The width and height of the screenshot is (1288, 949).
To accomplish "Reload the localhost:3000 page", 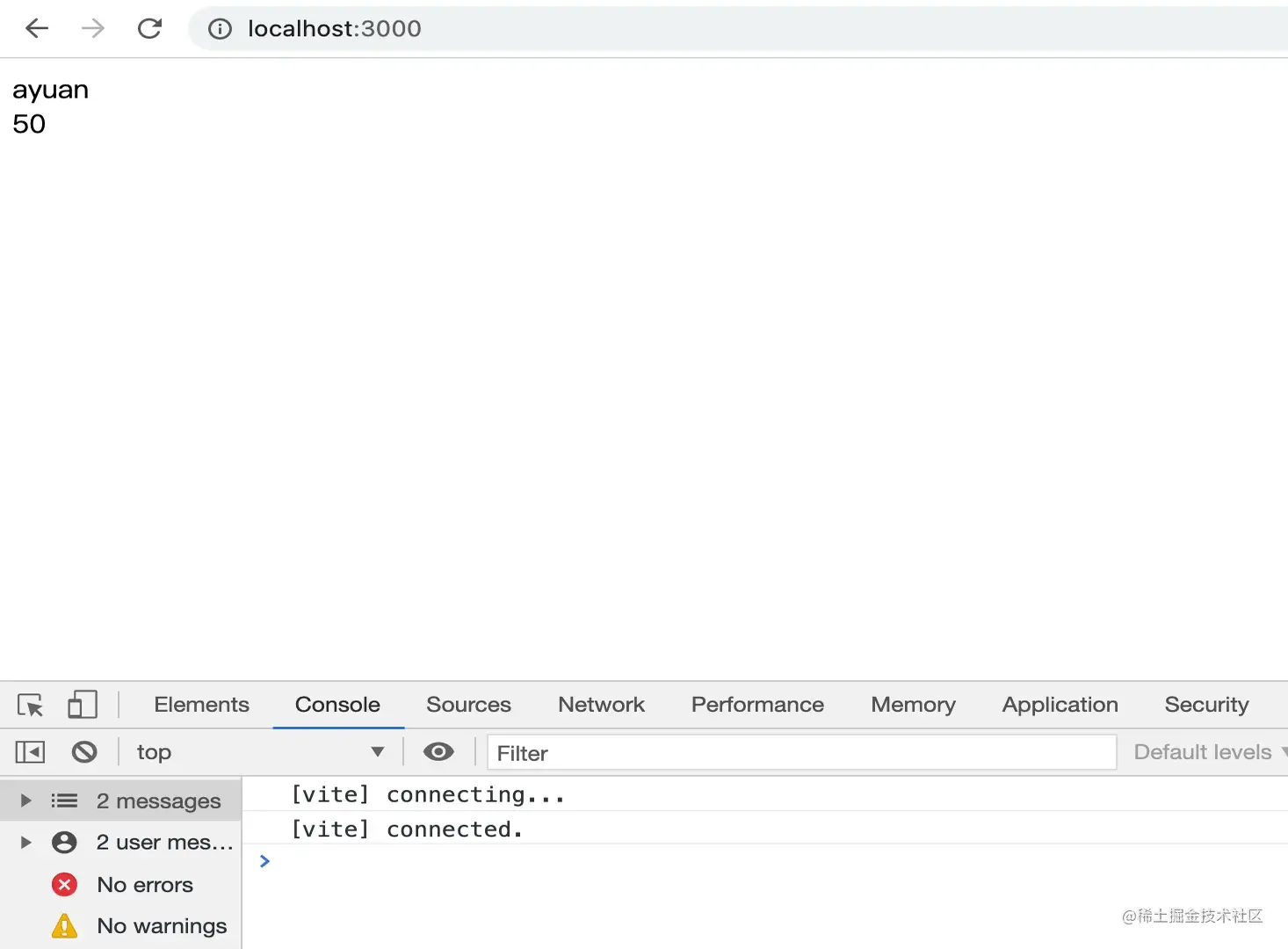I will click(x=149, y=28).
